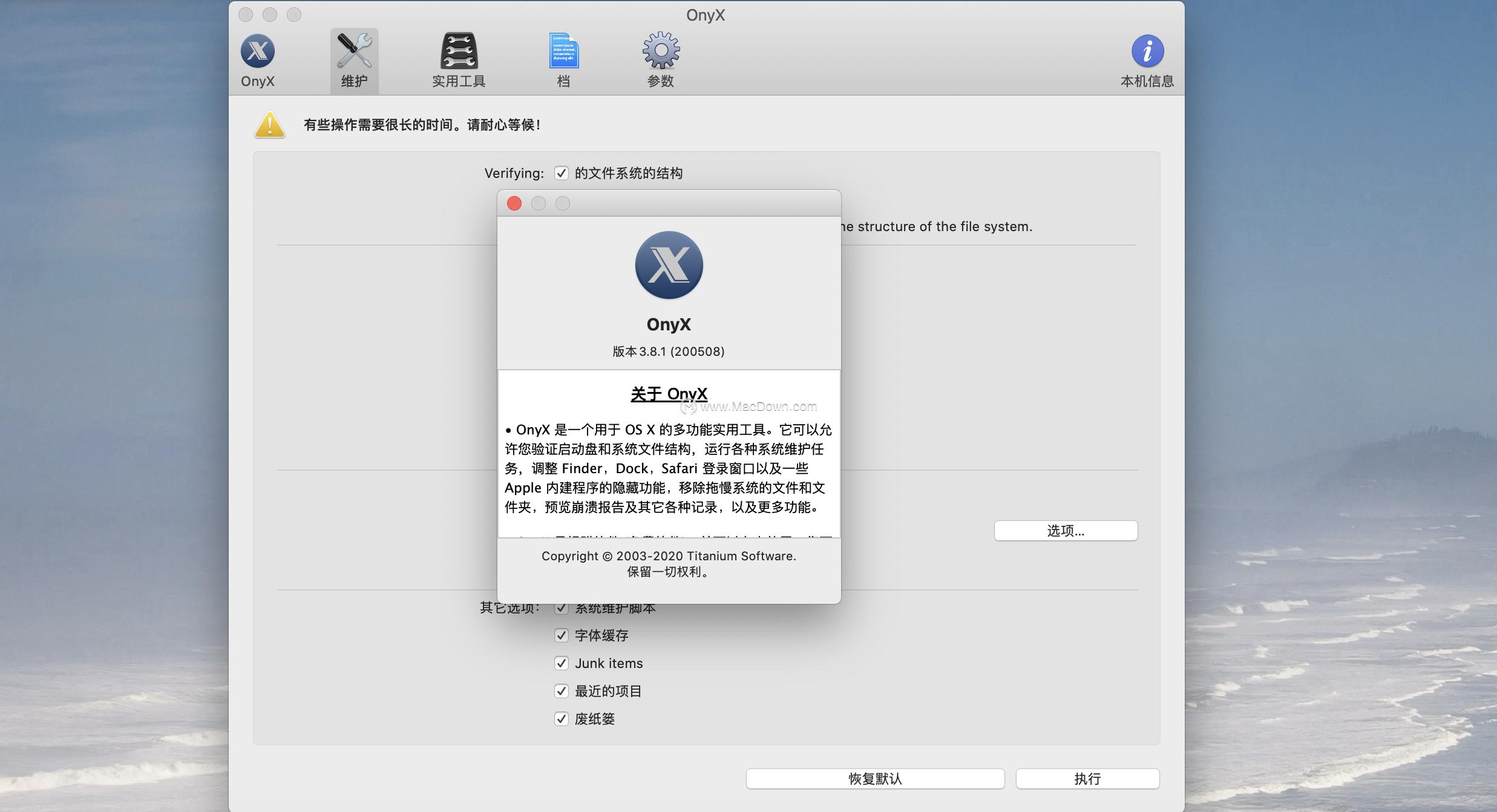This screenshot has width=1497, height=812.
Task: Click the 恢复默认 restore defaults button
Action: pyautogui.click(x=875, y=779)
